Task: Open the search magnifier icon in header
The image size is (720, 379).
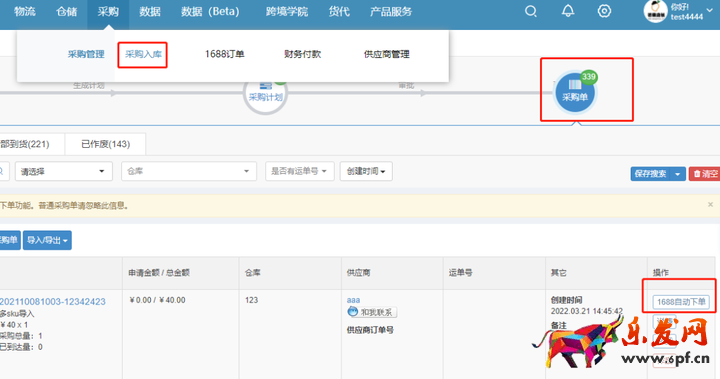Action: pos(531,11)
